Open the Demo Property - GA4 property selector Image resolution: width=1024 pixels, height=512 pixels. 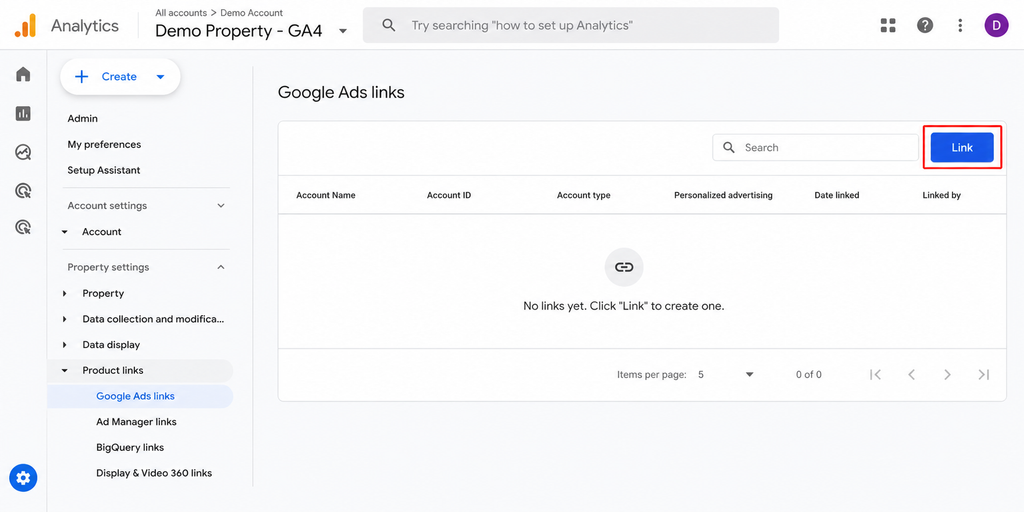coord(251,31)
